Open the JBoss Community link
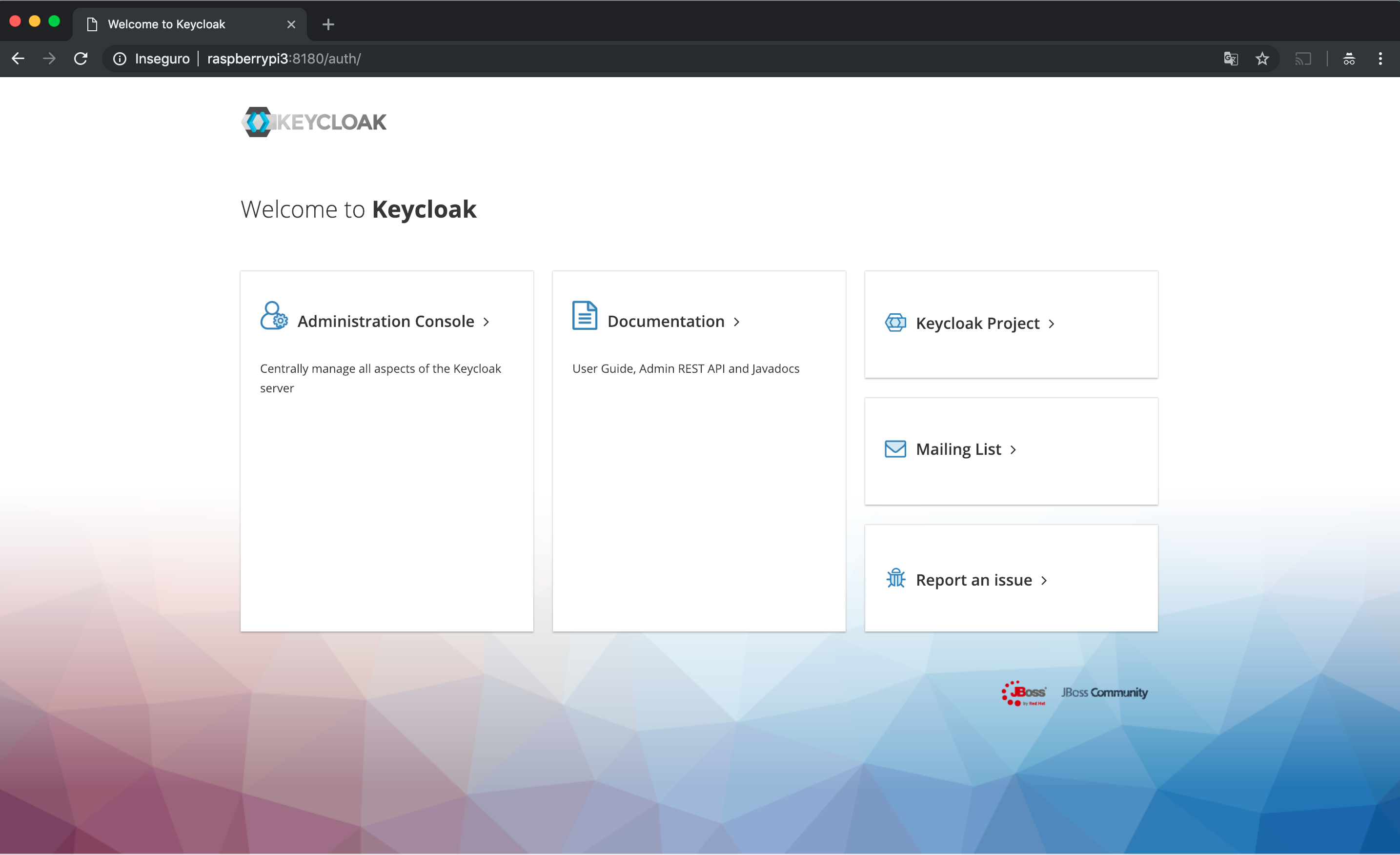The image size is (1400, 855). (x=1104, y=692)
